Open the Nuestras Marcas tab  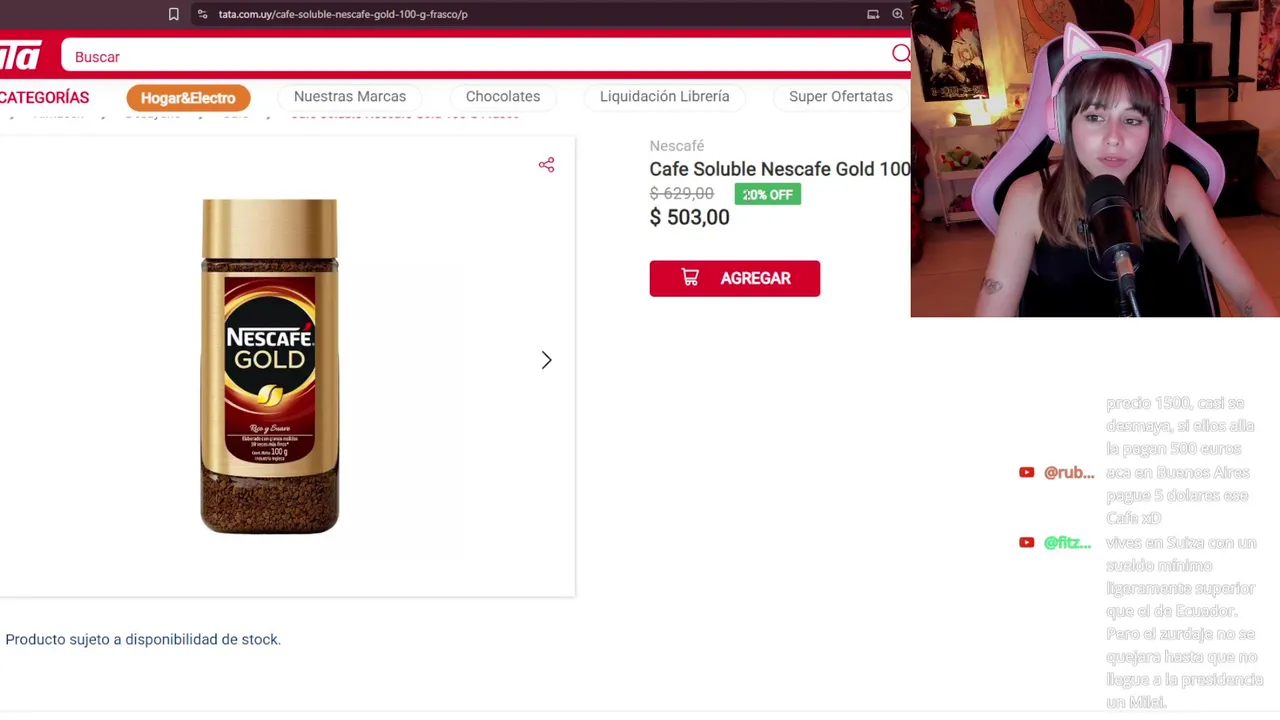pos(350,96)
